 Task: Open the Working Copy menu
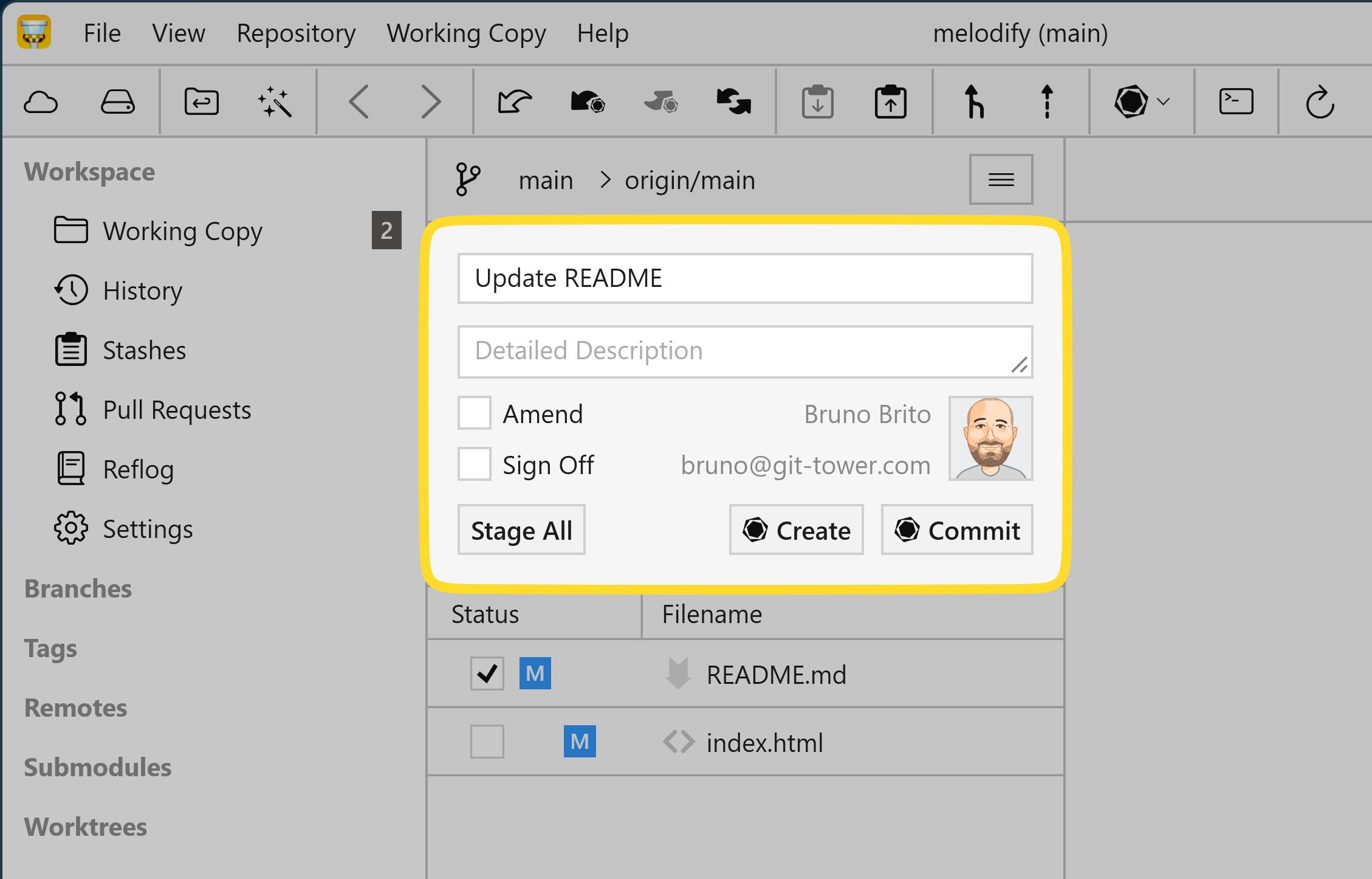pyautogui.click(x=466, y=33)
